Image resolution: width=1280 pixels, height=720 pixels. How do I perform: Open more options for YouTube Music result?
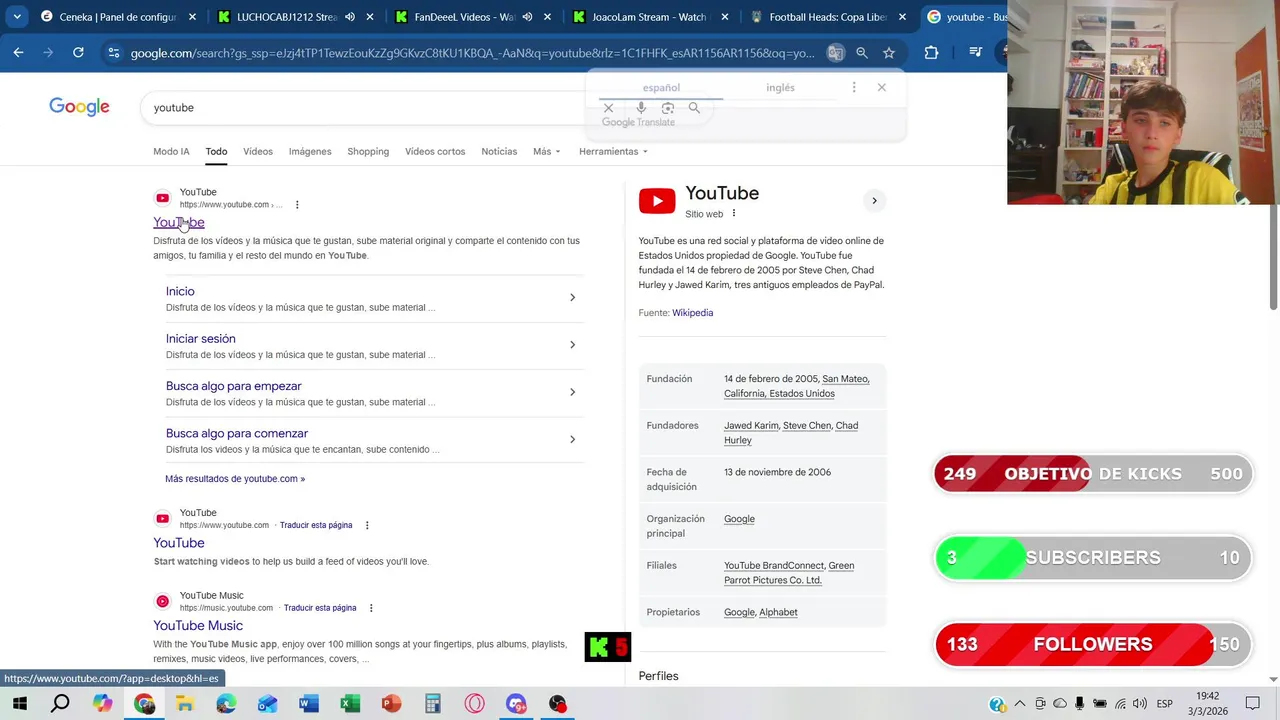tap(371, 608)
